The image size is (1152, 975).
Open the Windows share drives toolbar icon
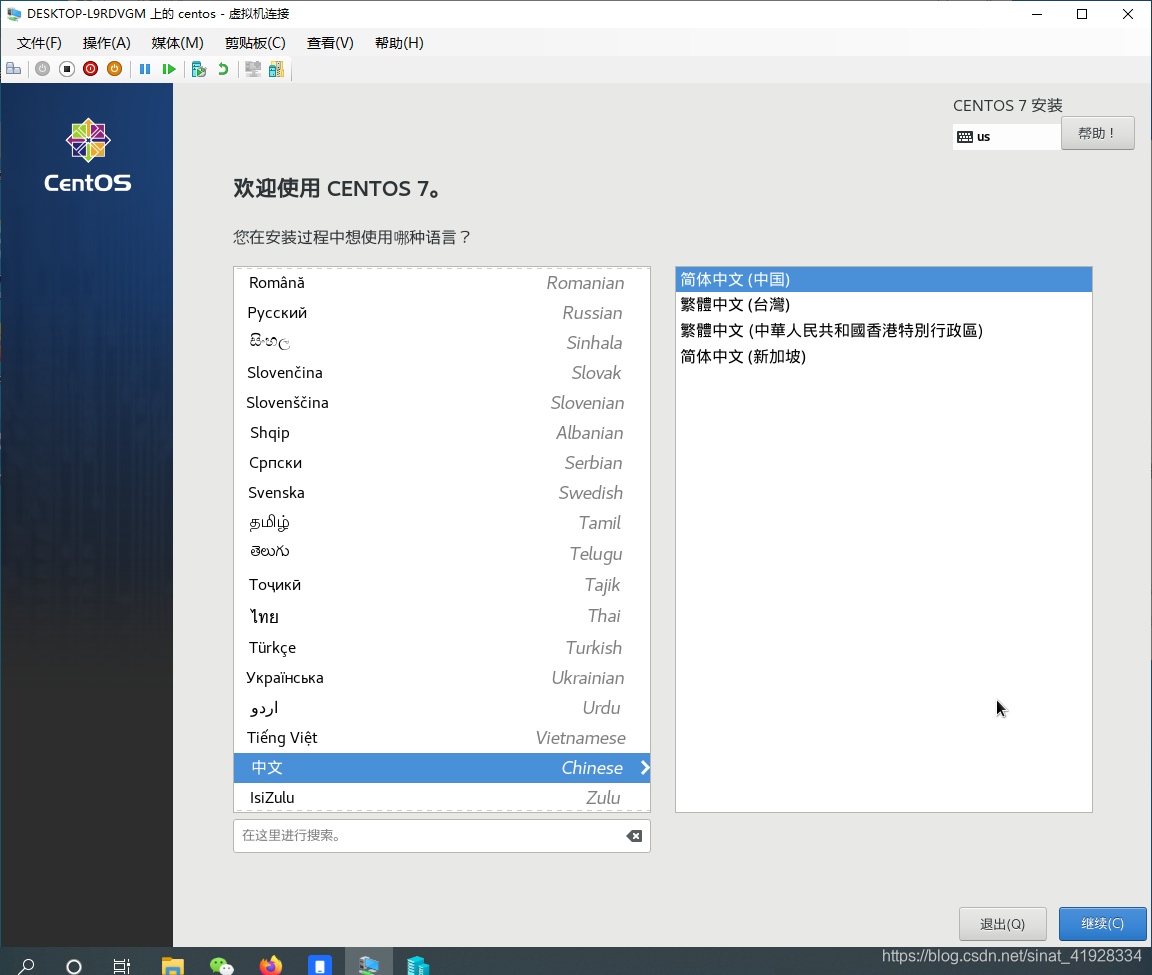[x=276, y=69]
